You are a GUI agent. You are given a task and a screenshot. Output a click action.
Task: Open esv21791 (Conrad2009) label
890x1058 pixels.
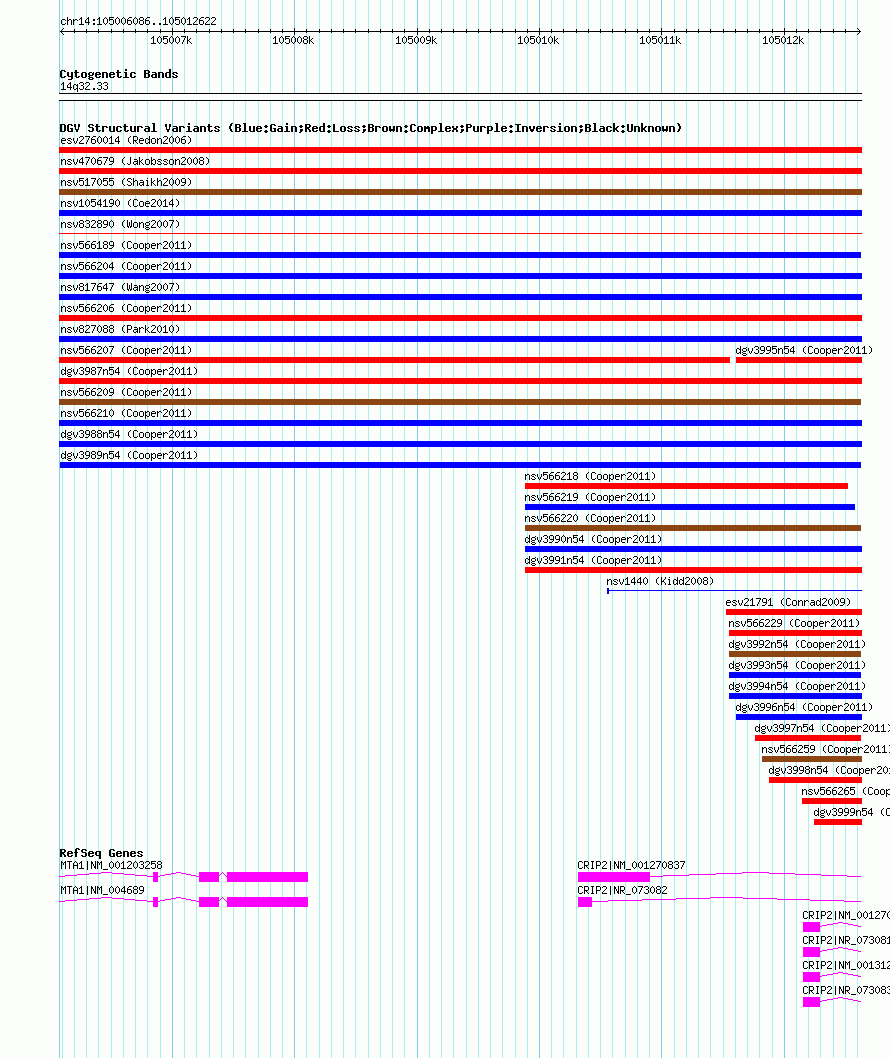pos(788,602)
